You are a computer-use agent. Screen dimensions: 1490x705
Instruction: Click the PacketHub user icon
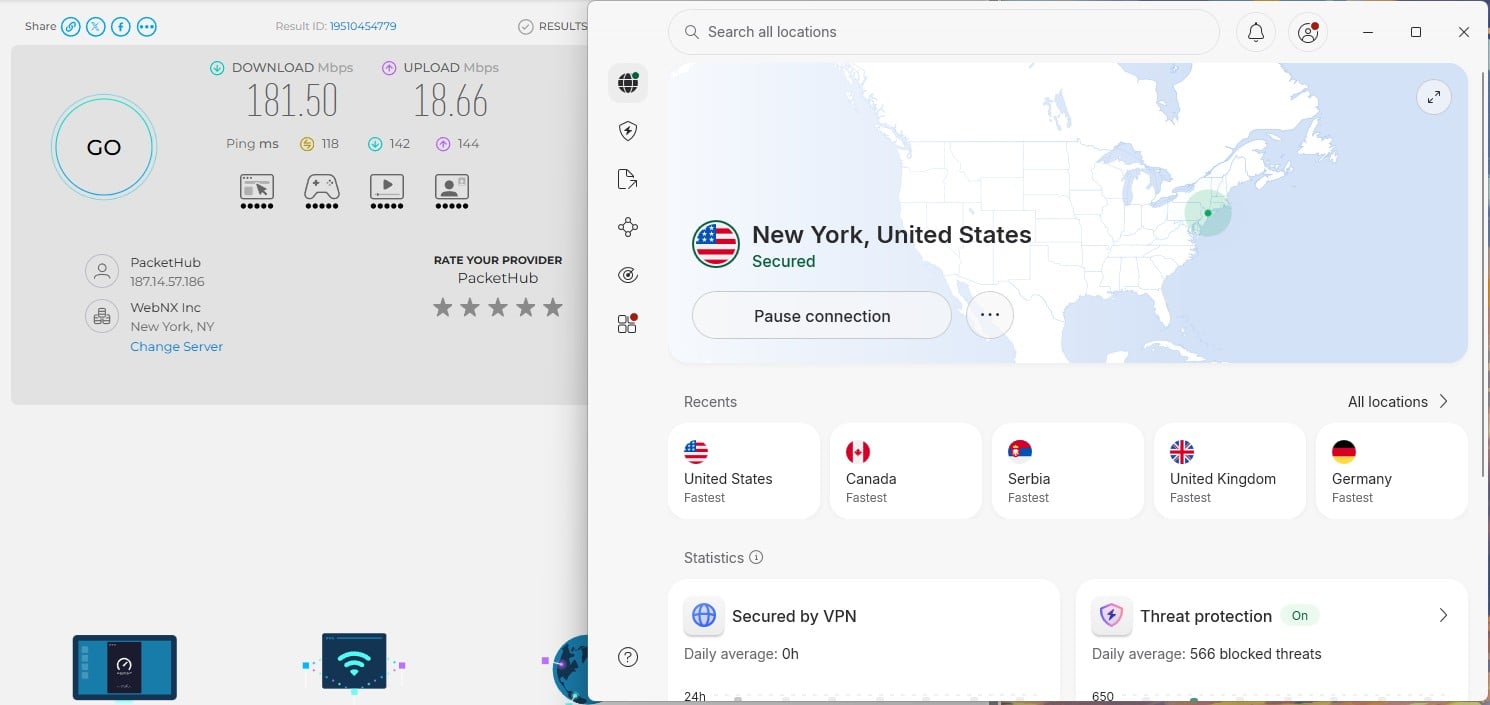point(101,271)
